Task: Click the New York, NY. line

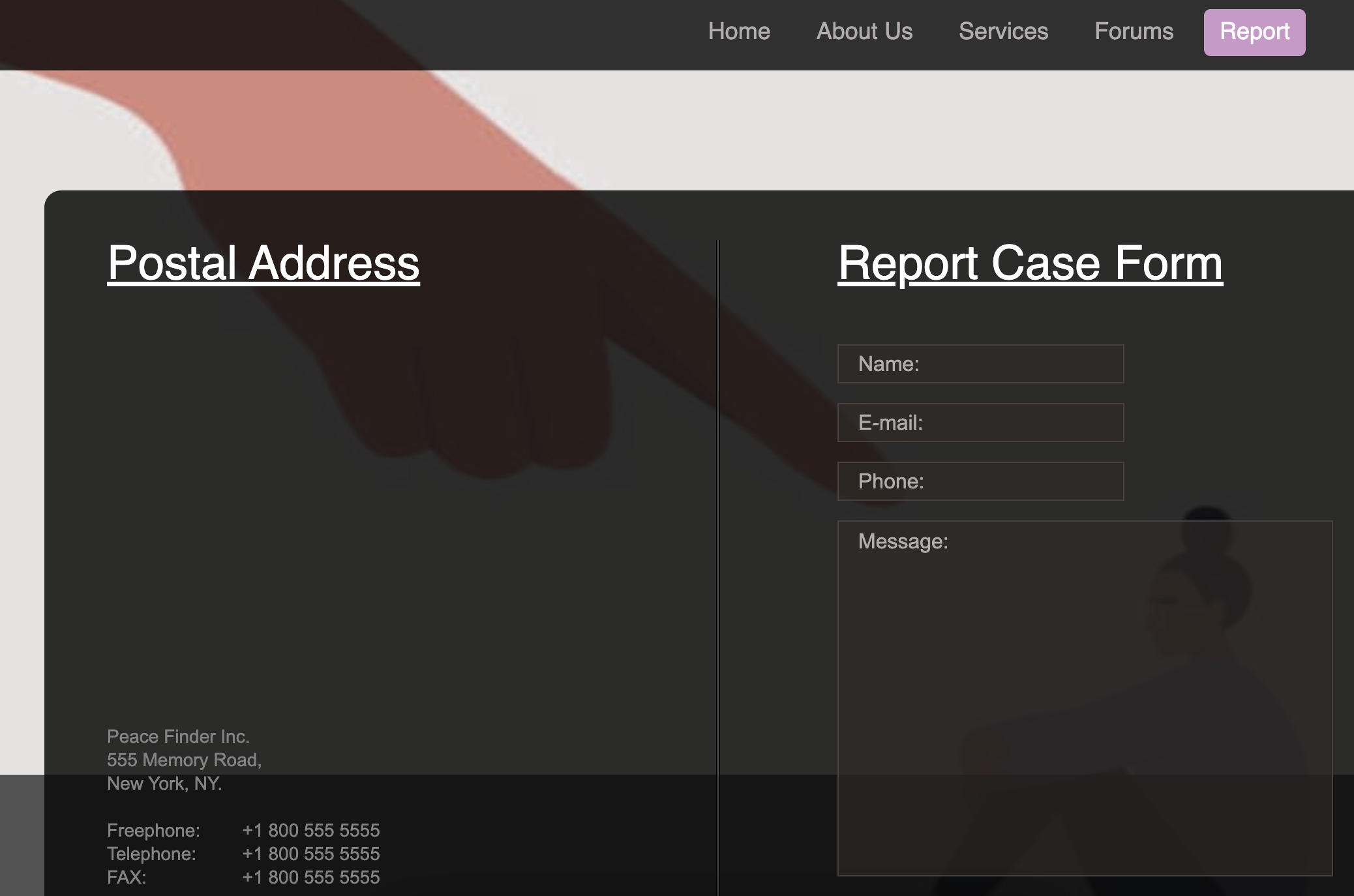Action: pyautogui.click(x=164, y=783)
